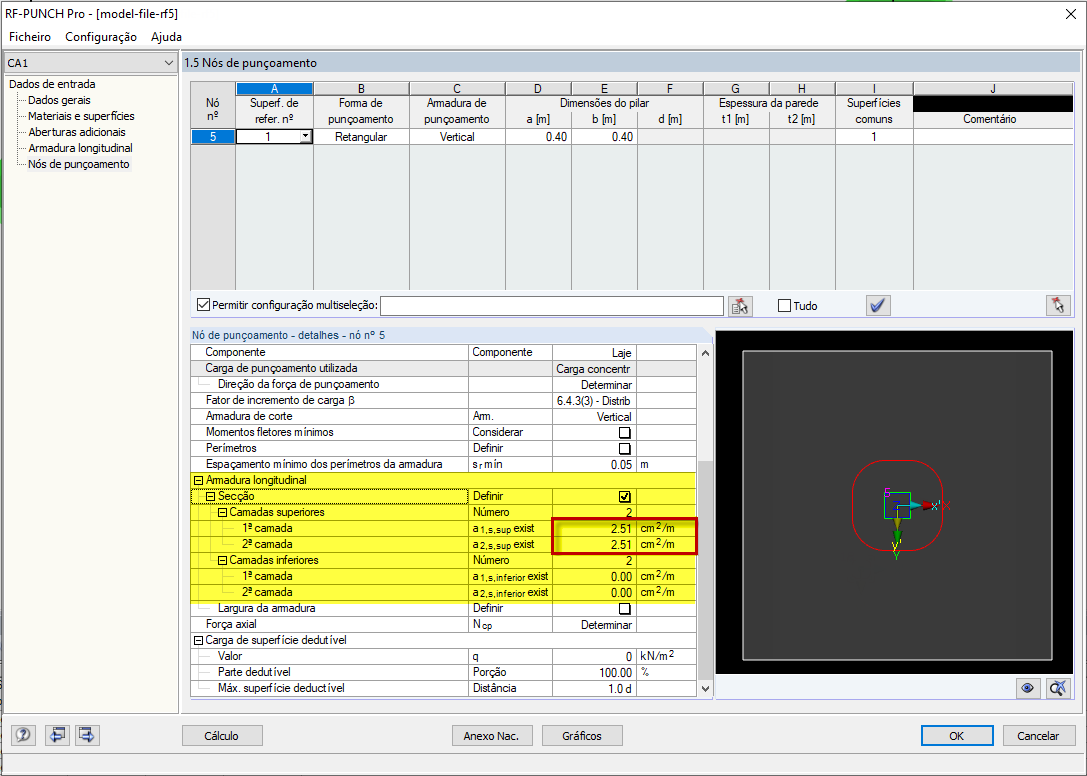Collapse Camadas inferiores node
This screenshot has width=1087, height=776.
(223, 560)
